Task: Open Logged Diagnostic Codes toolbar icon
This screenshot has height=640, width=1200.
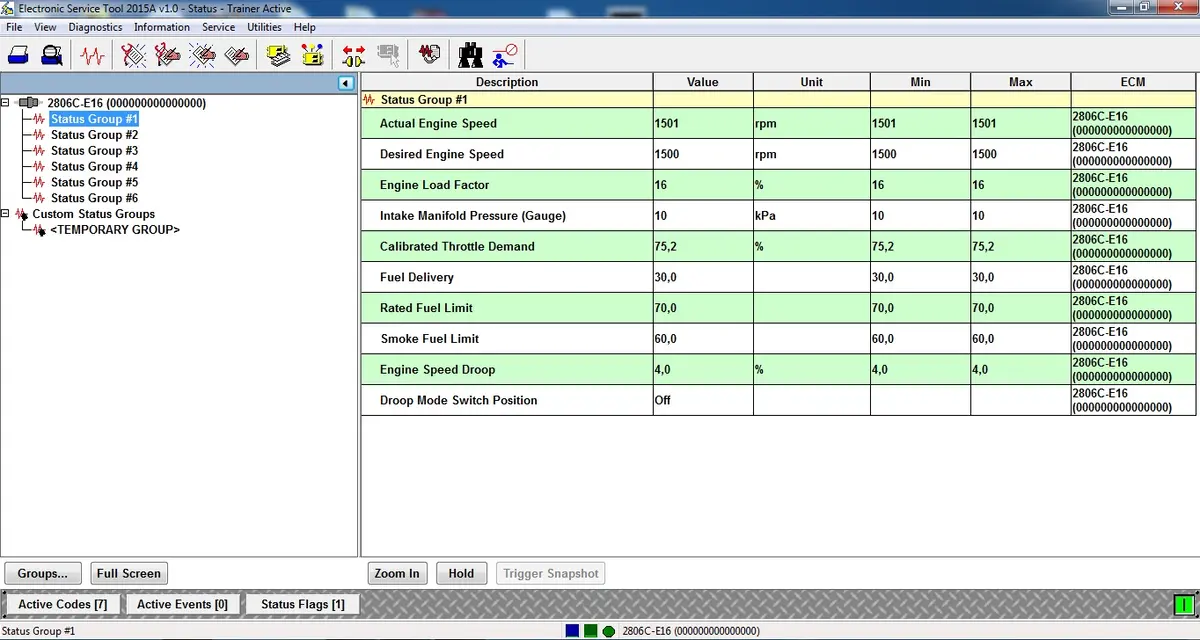Action: 167,54
